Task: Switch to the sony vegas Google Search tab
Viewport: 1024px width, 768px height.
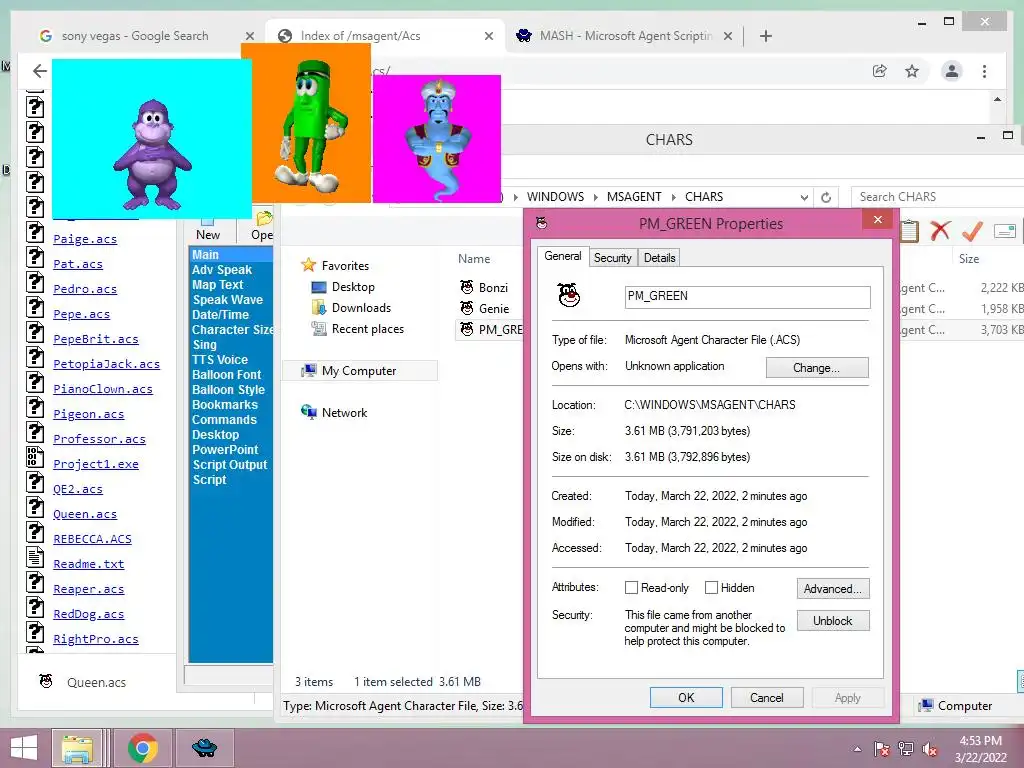Action: tap(135, 36)
